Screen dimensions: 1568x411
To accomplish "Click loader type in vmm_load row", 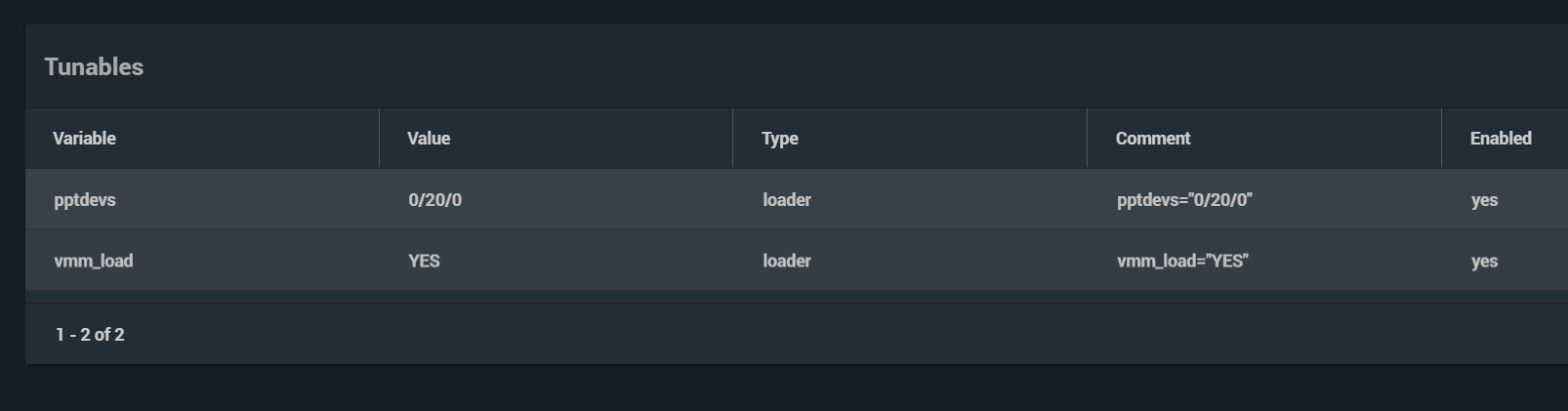I will (786, 262).
